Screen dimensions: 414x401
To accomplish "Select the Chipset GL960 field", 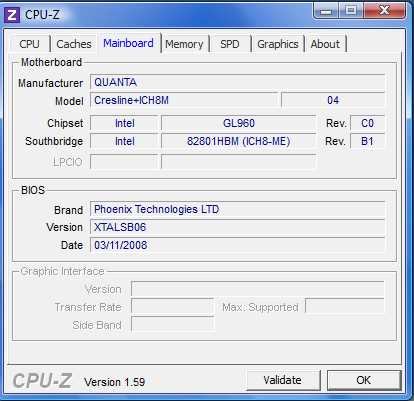I will click(x=239, y=123).
